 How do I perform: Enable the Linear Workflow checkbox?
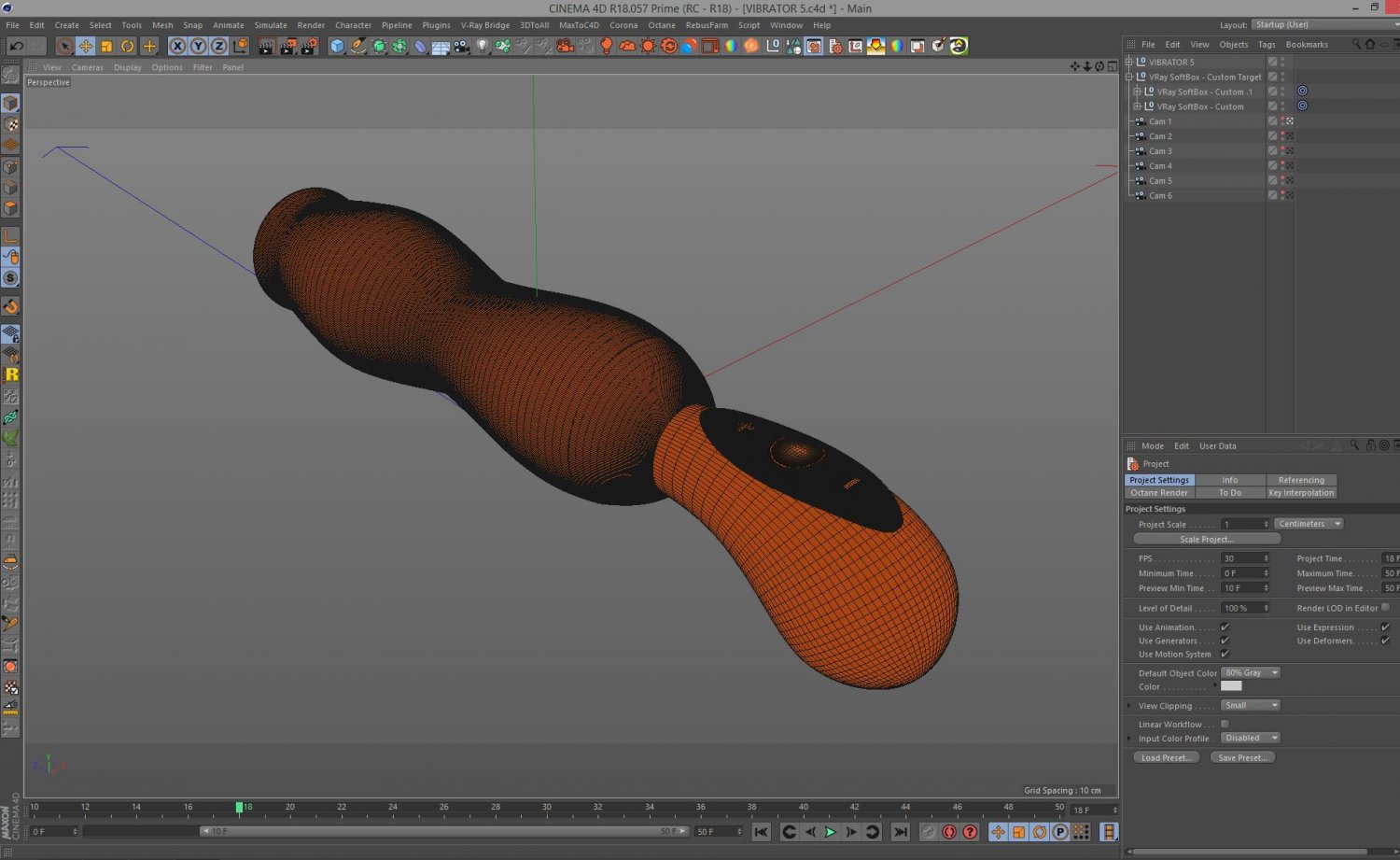point(1225,725)
